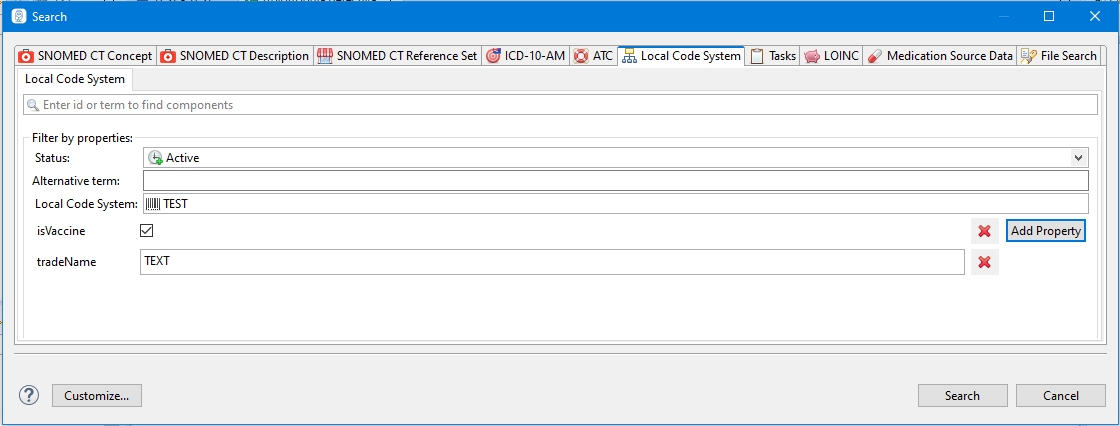Click the Tasks clipboard icon
The height and width of the screenshot is (426, 1120).
tap(758, 56)
